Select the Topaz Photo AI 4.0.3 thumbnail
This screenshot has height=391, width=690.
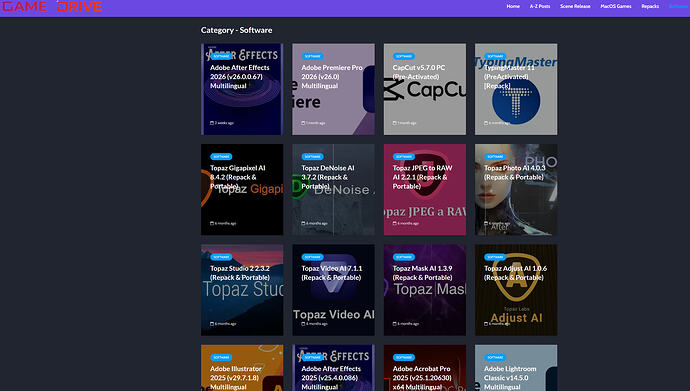click(x=516, y=190)
